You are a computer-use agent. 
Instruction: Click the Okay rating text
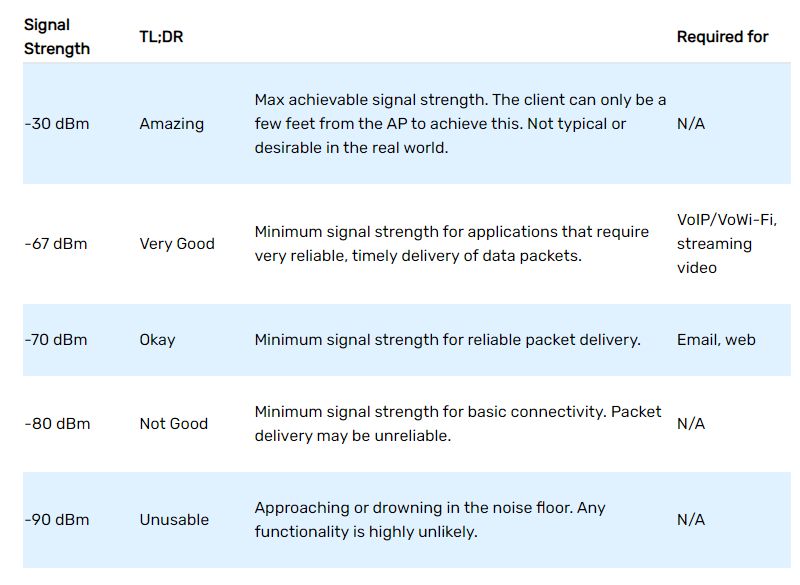click(157, 340)
